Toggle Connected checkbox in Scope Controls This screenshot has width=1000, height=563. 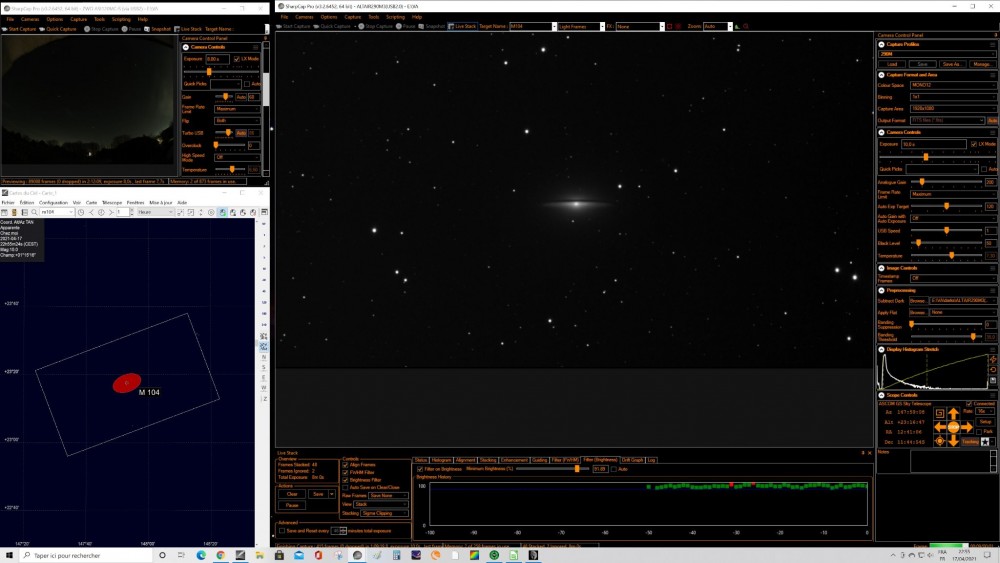[969, 404]
